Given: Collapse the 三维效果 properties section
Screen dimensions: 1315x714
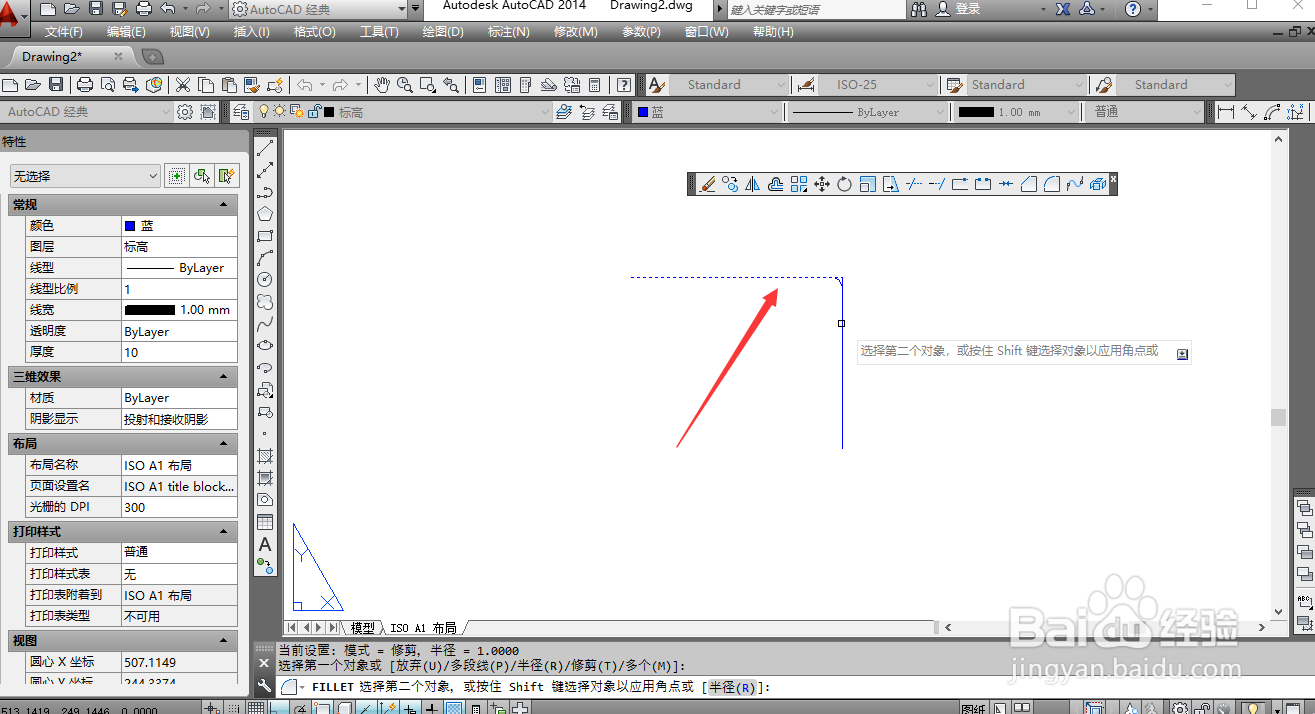Looking at the screenshot, I should click(224, 377).
